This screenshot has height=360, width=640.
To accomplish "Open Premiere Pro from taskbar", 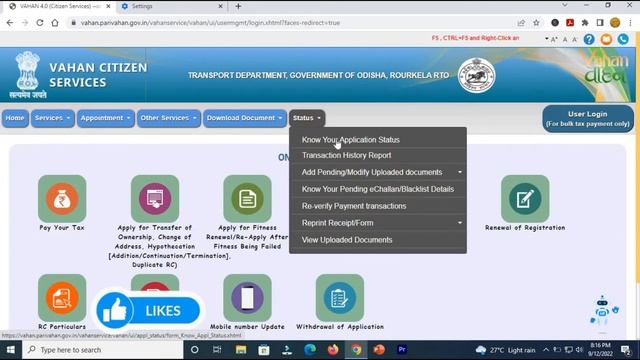I will click(x=402, y=350).
